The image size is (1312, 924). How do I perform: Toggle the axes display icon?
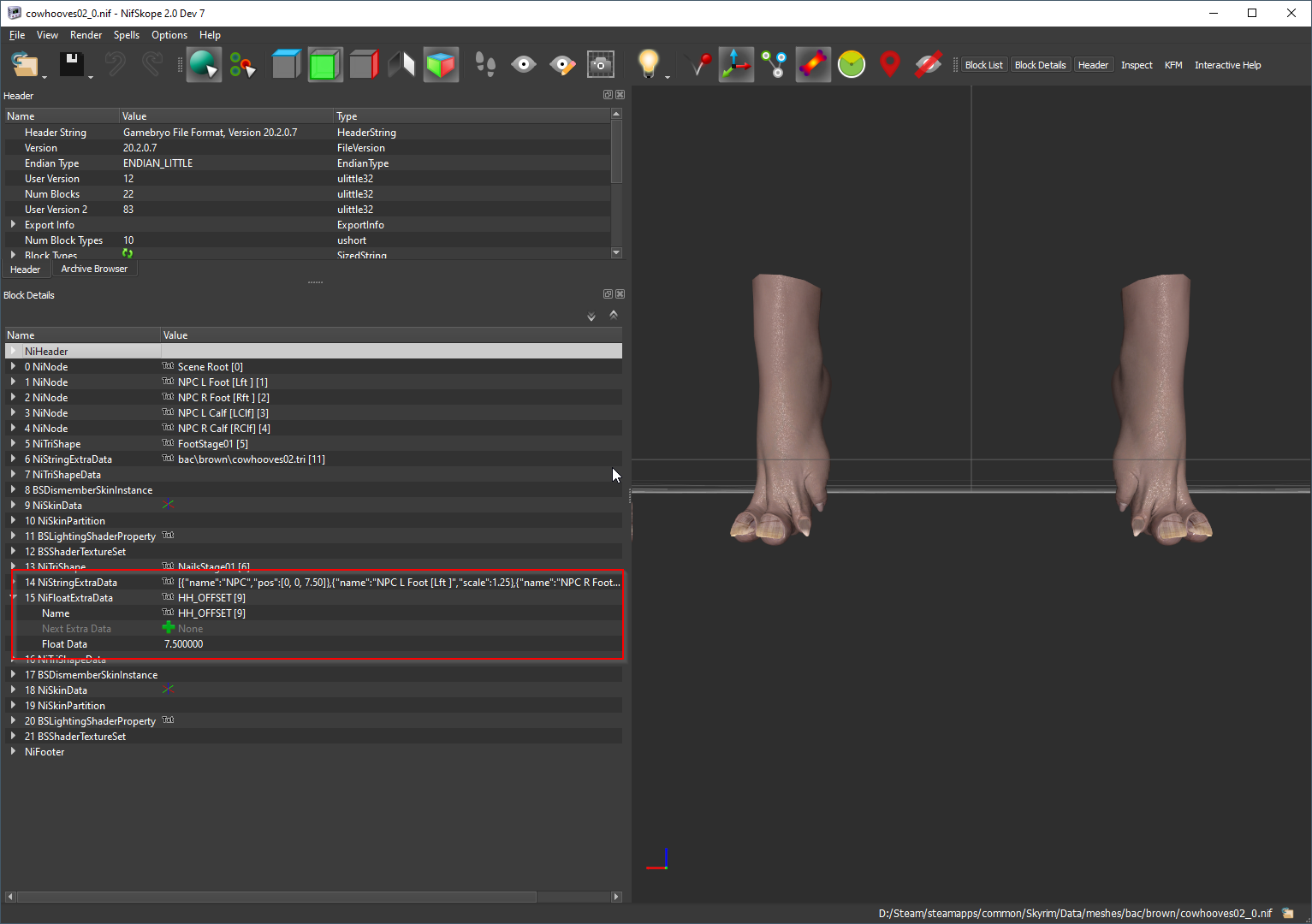[736, 65]
